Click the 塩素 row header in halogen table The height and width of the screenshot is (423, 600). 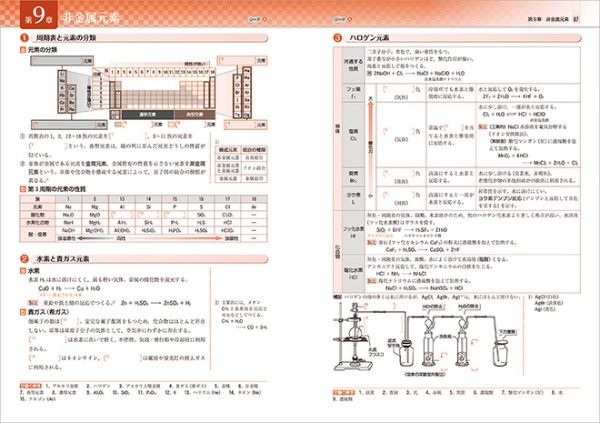pyautogui.click(x=353, y=135)
